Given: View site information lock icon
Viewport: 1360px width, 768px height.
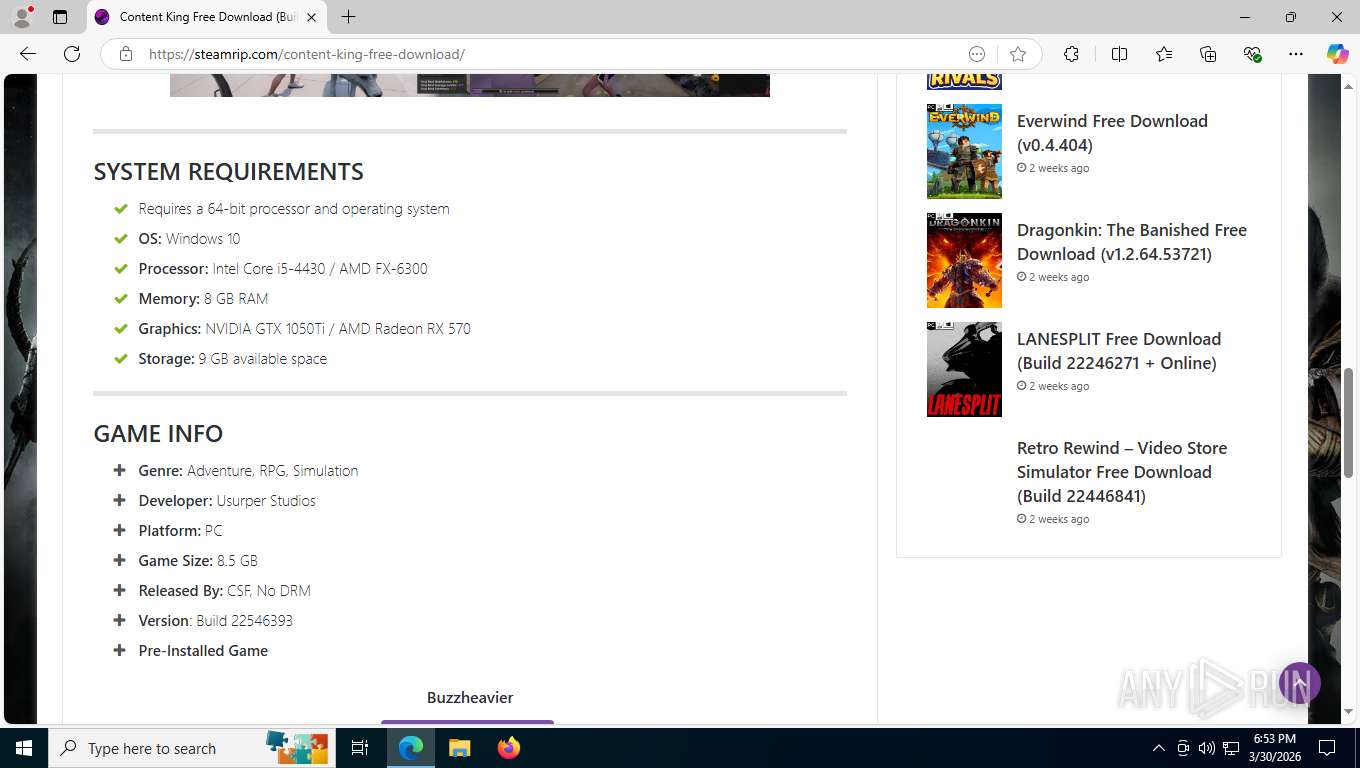Looking at the screenshot, I should (126, 54).
